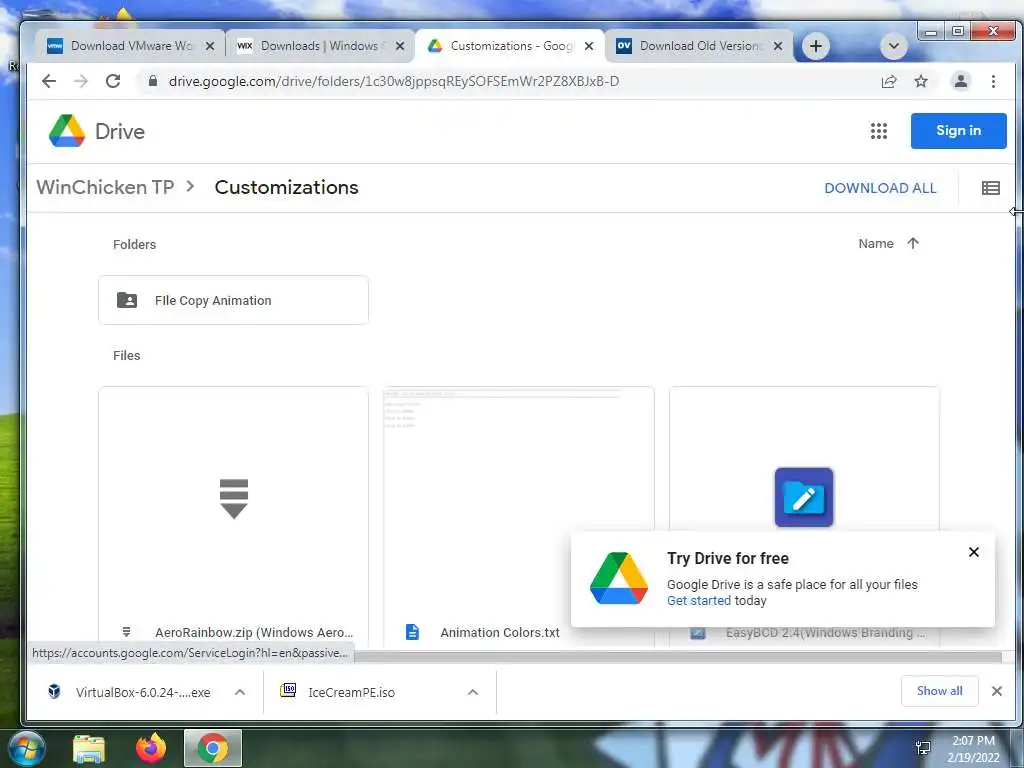
Task: Expand IceCreamPE.iso download options chevron
Action: pyautogui.click(x=473, y=692)
